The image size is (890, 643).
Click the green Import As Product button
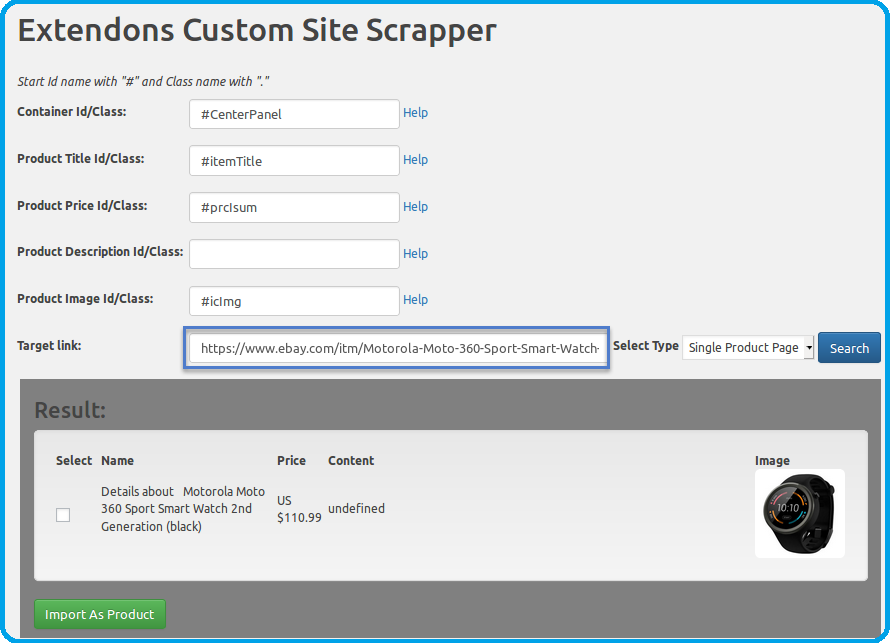[x=100, y=614]
